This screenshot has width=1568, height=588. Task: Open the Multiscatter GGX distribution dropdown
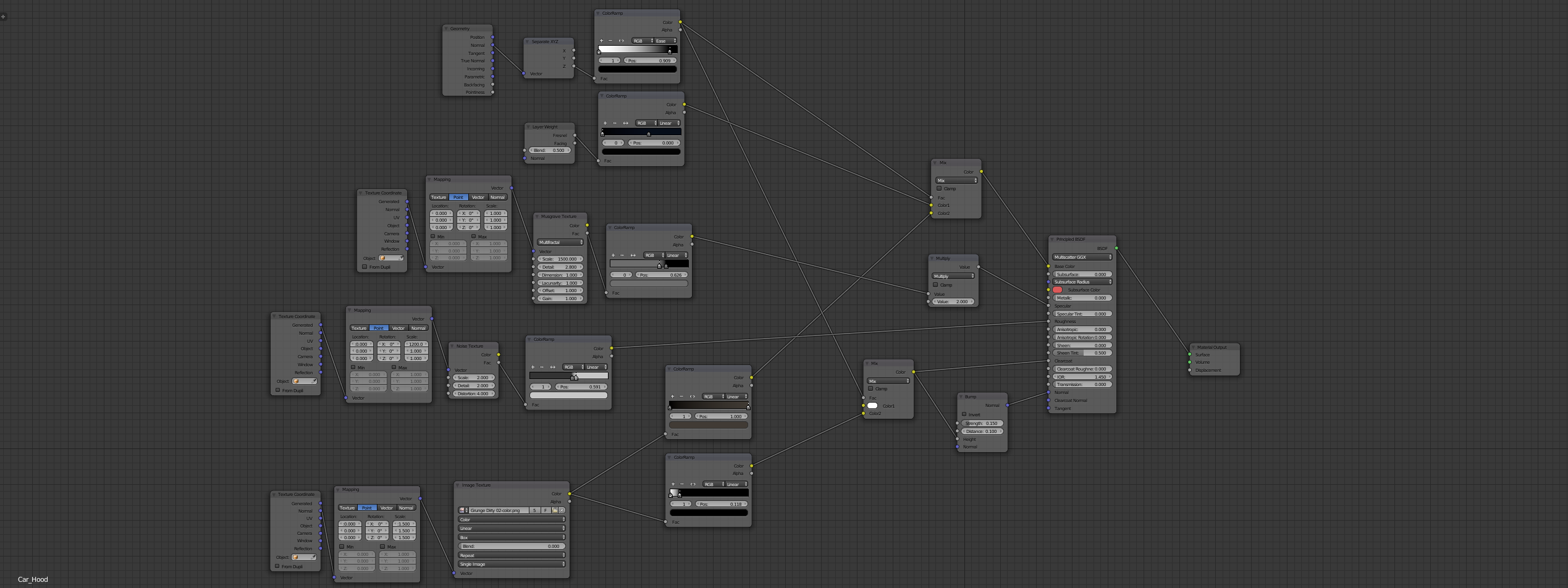1082,257
